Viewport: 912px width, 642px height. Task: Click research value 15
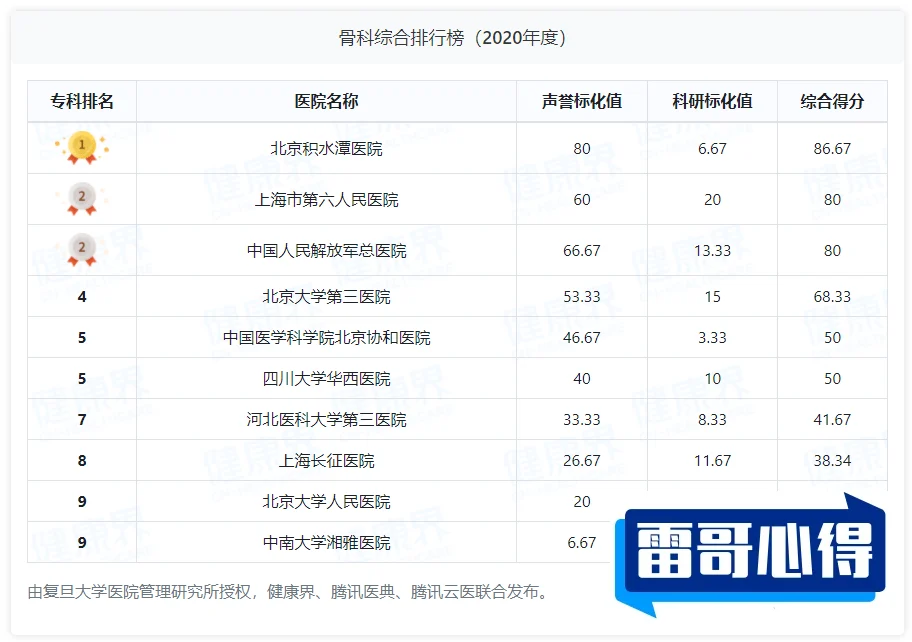(712, 297)
